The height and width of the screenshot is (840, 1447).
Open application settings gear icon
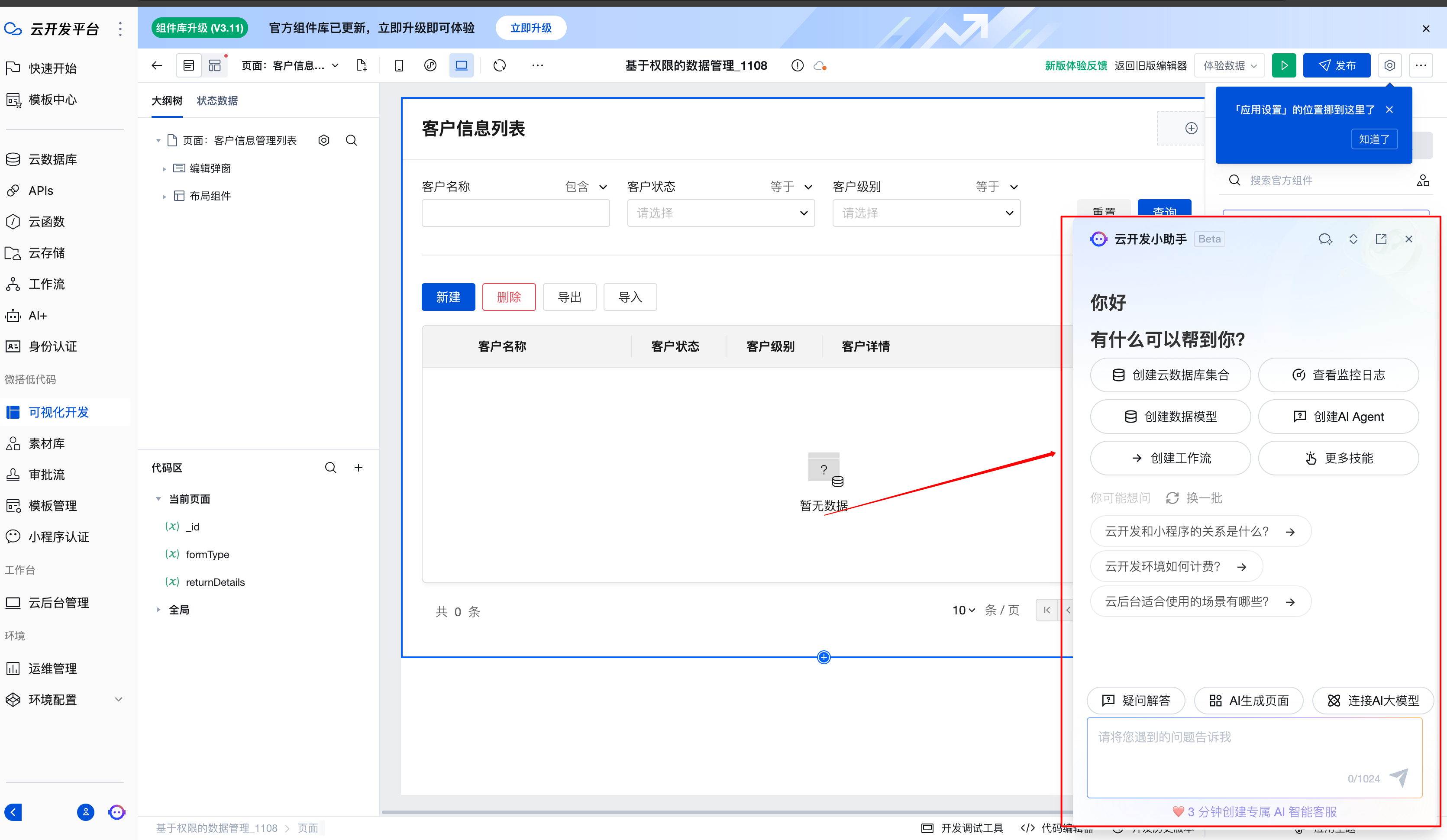(1389, 65)
